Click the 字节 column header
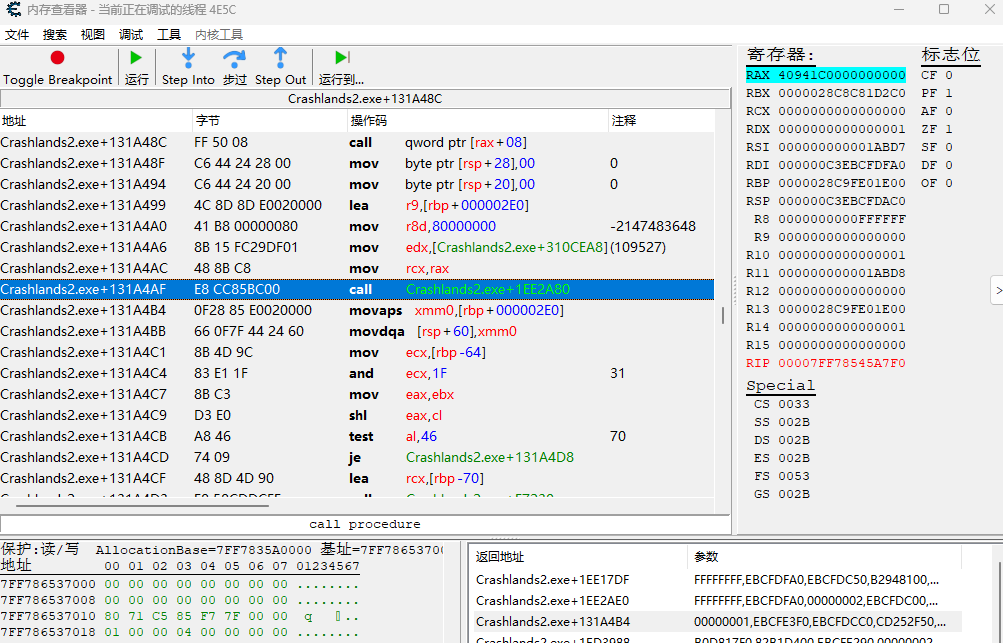Image resolution: width=1003 pixels, height=643 pixels. pyautogui.click(x=269, y=120)
